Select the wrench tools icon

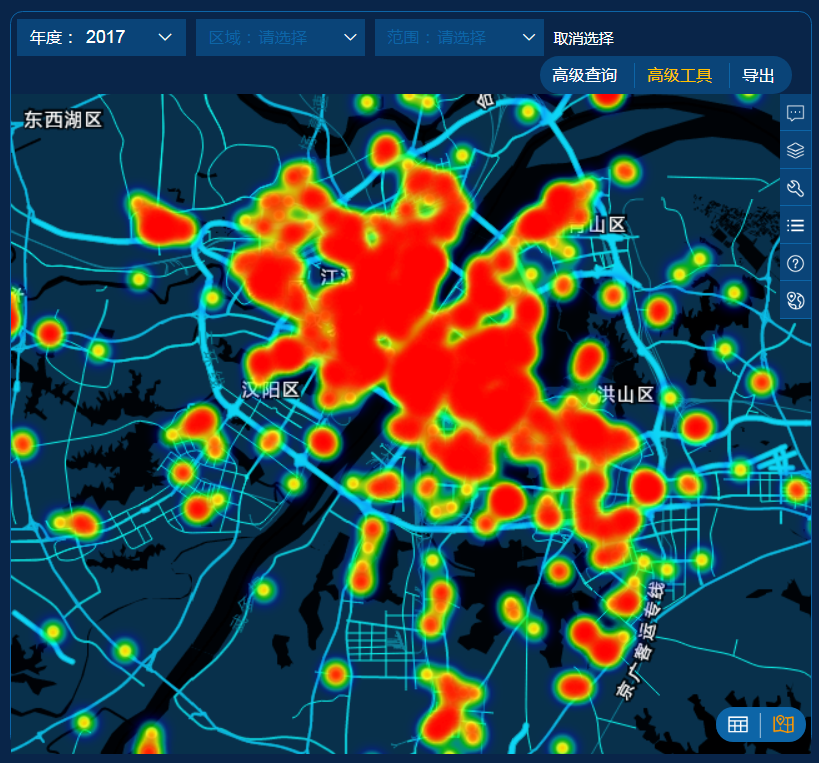coord(795,188)
